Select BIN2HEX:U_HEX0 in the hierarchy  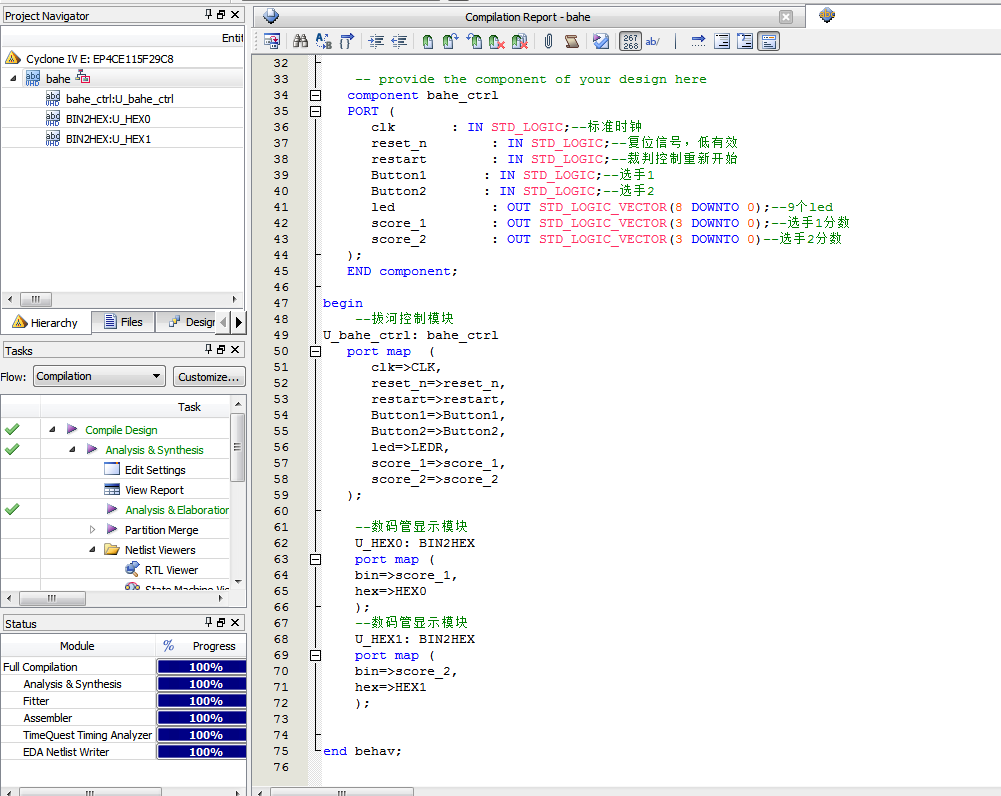point(108,119)
